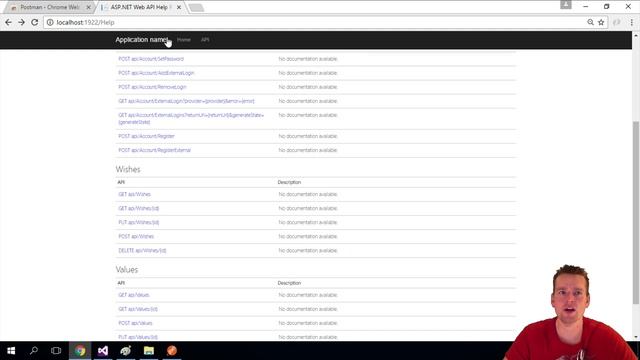Click the Values section heading
This screenshot has width=640, height=360.
click(x=127, y=270)
